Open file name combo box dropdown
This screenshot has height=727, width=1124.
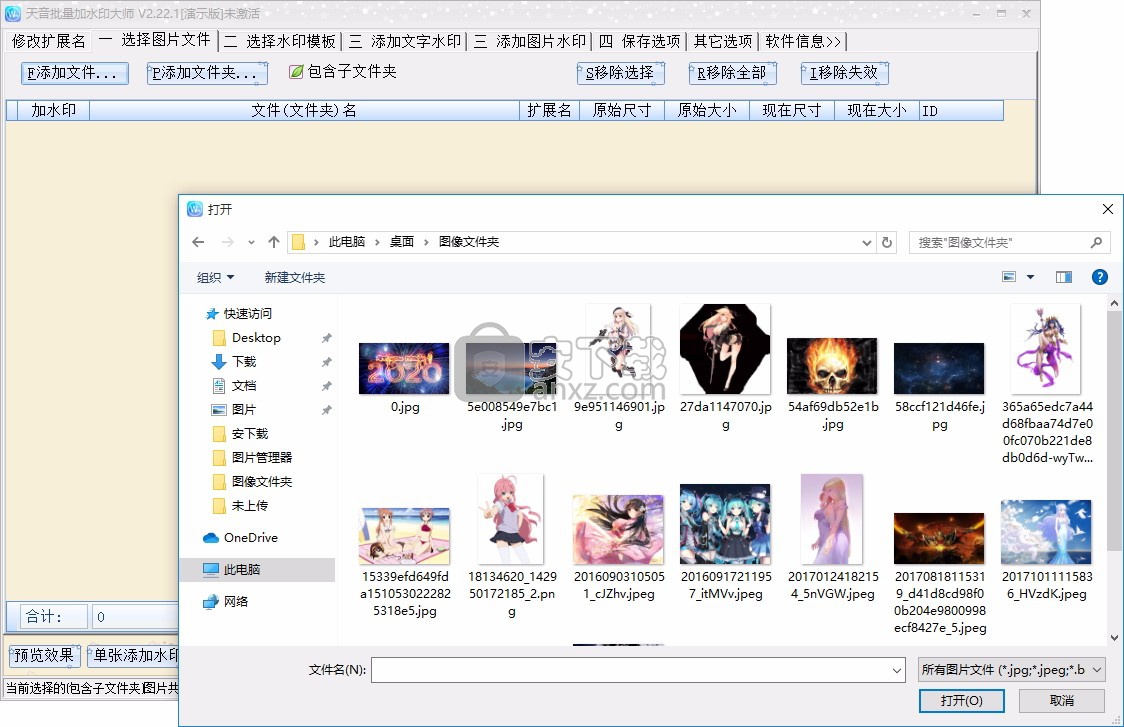pyautogui.click(x=897, y=670)
